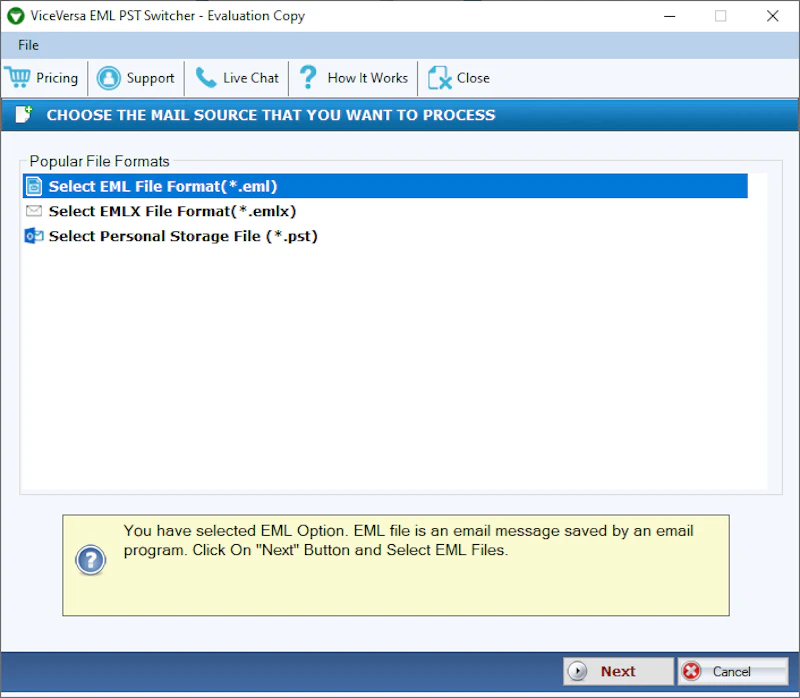
Task: Choose Close toolbar text label
Action: [x=473, y=78]
